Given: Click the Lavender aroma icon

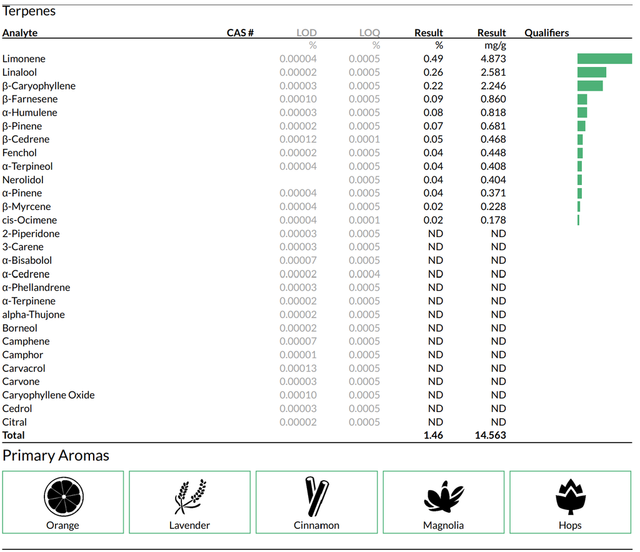Looking at the screenshot, I should pos(190,497).
